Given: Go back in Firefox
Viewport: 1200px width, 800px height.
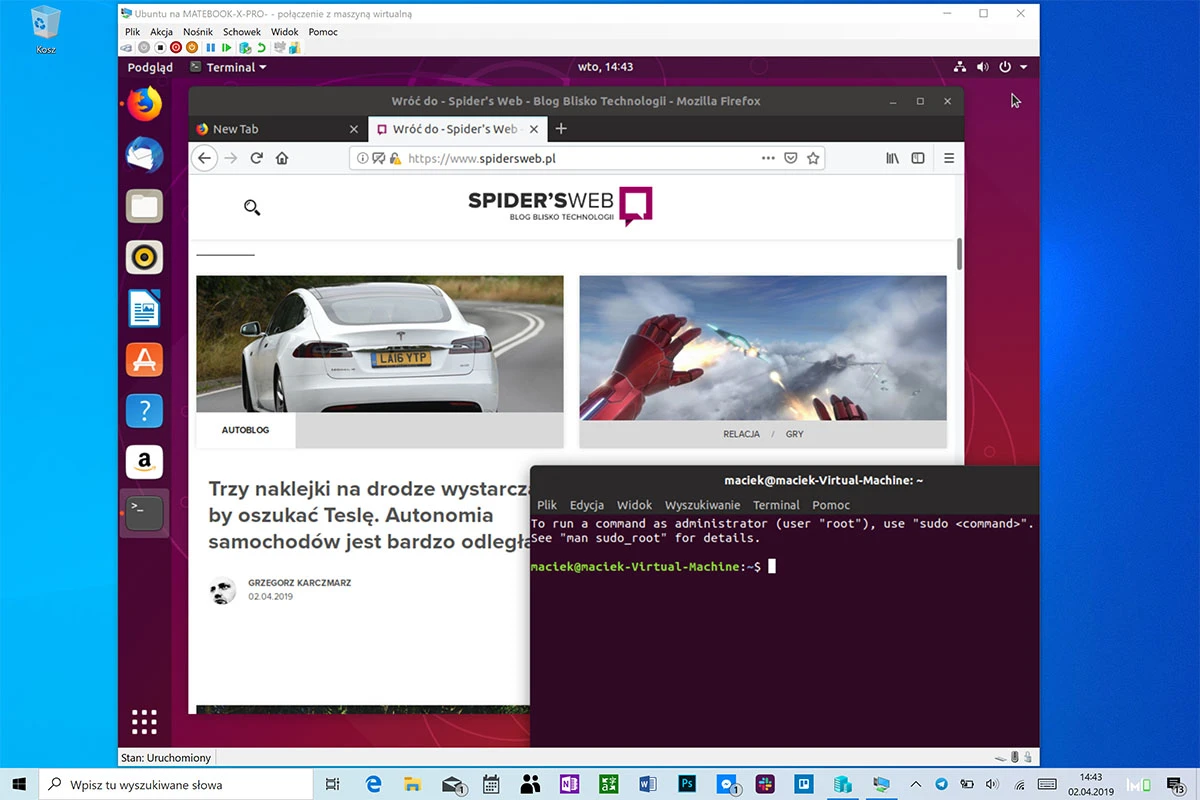Looking at the screenshot, I should click(x=204, y=158).
